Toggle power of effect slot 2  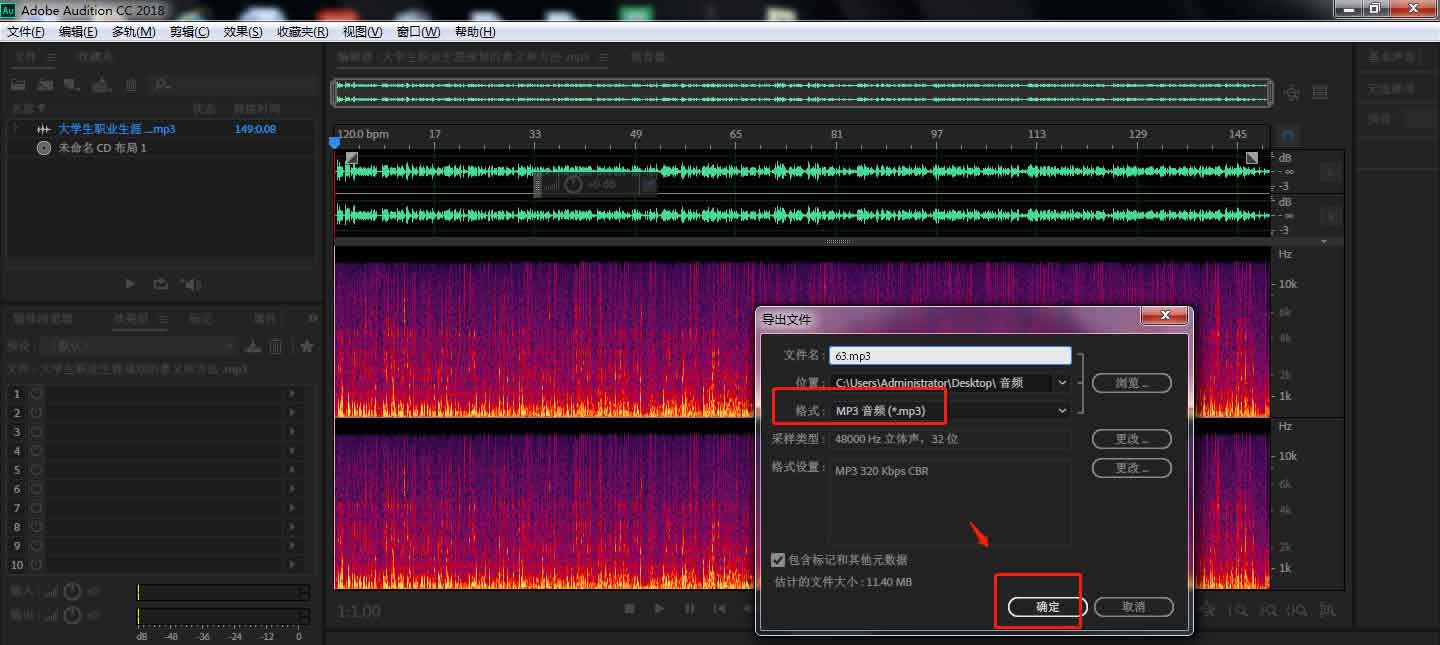(36, 413)
